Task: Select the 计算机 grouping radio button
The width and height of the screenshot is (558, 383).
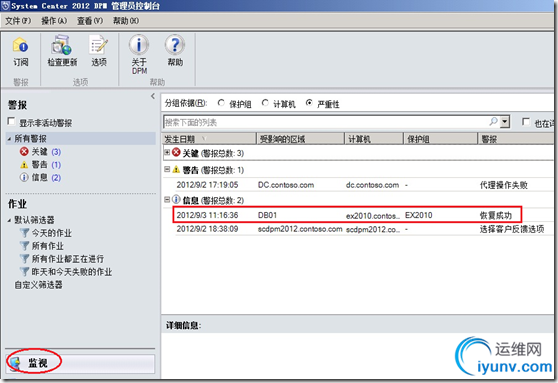Action: pyautogui.click(x=265, y=103)
